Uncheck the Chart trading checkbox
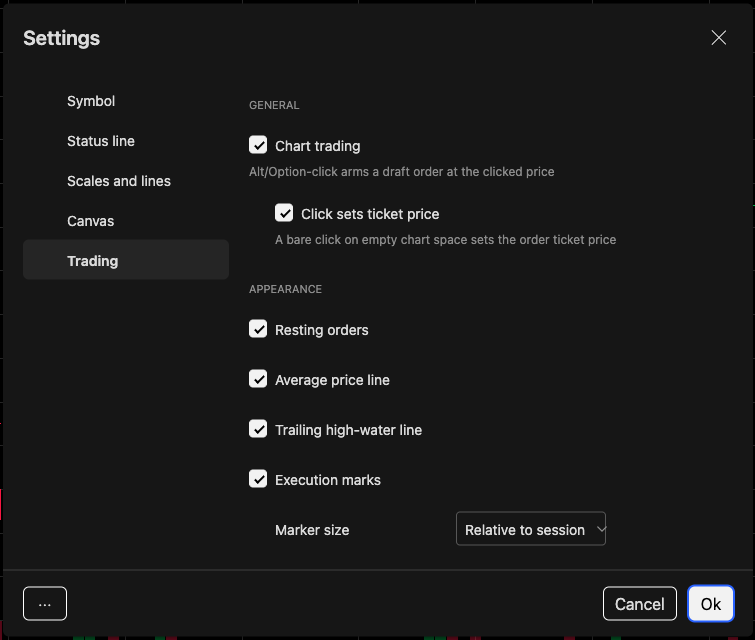755x640 pixels. click(x=258, y=145)
